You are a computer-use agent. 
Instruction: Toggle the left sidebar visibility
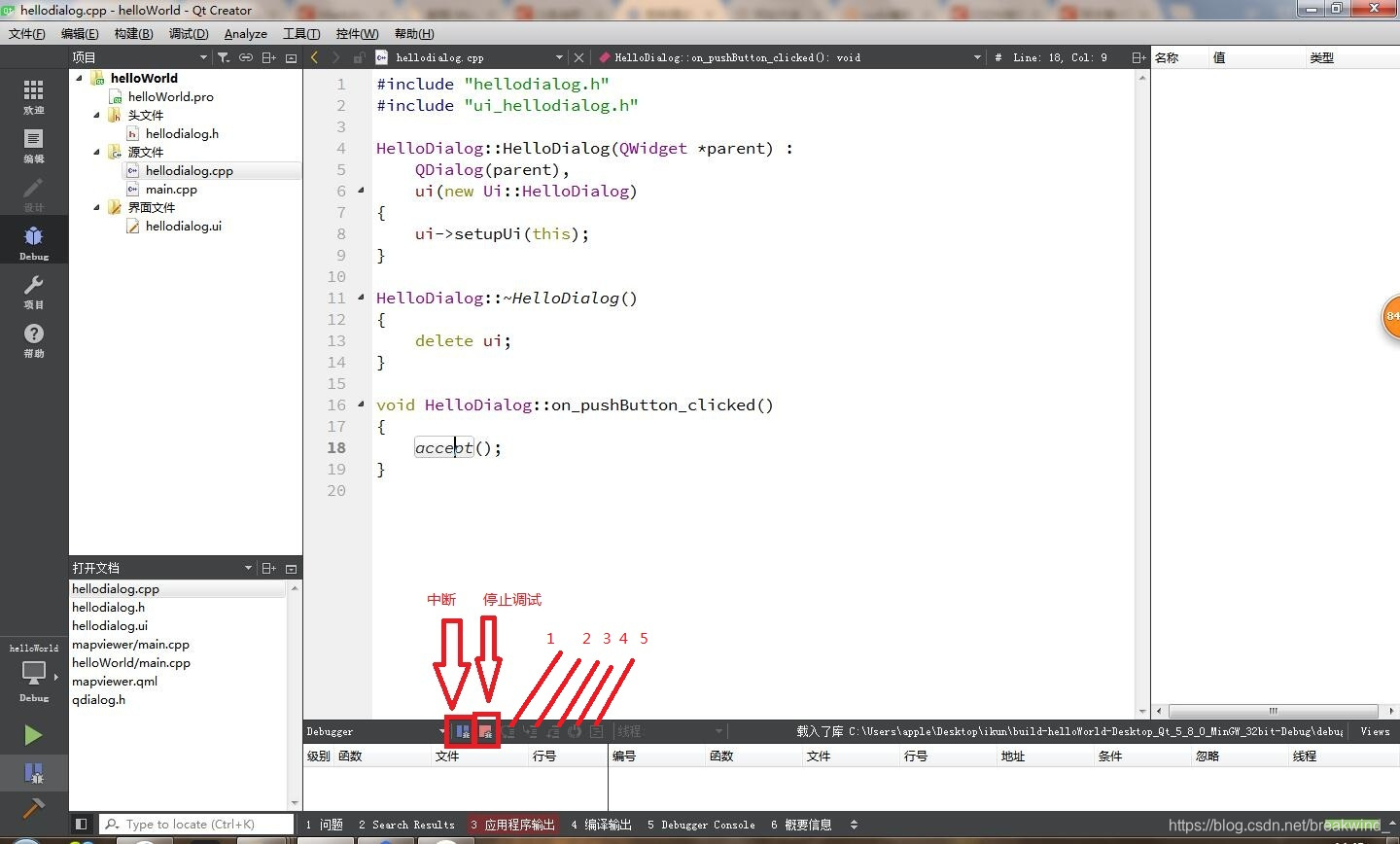pyautogui.click(x=82, y=825)
